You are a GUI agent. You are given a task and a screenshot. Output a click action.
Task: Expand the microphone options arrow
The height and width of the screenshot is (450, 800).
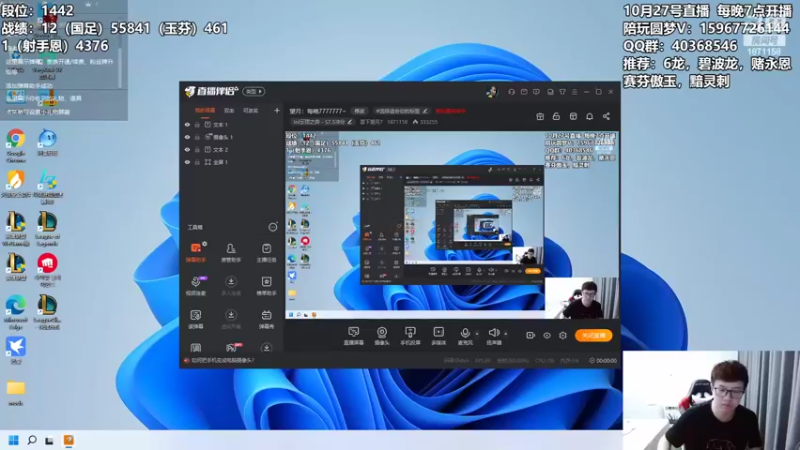pyautogui.click(x=477, y=334)
